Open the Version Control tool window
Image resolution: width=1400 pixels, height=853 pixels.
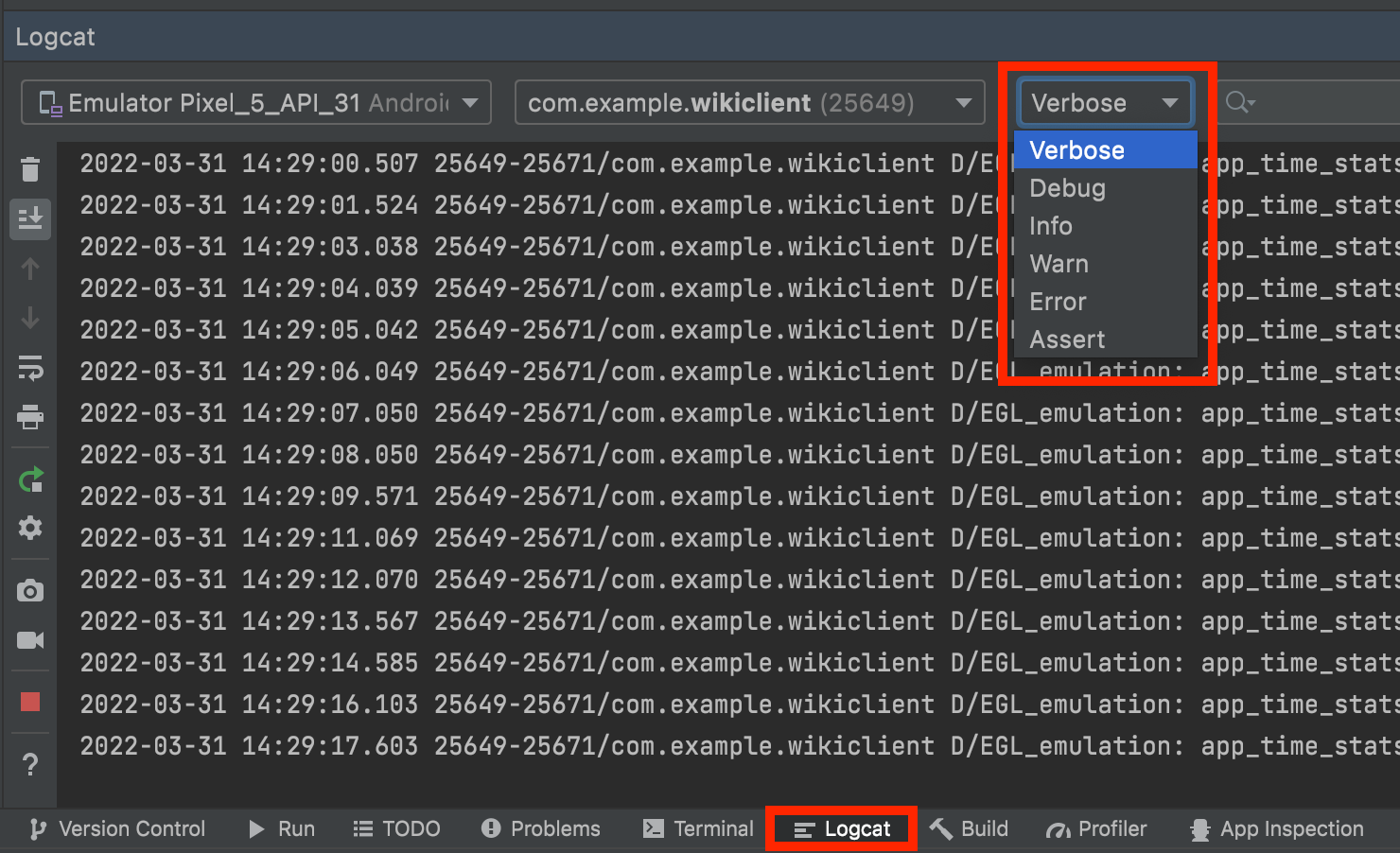pyautogui.click(x=117, y=829)
